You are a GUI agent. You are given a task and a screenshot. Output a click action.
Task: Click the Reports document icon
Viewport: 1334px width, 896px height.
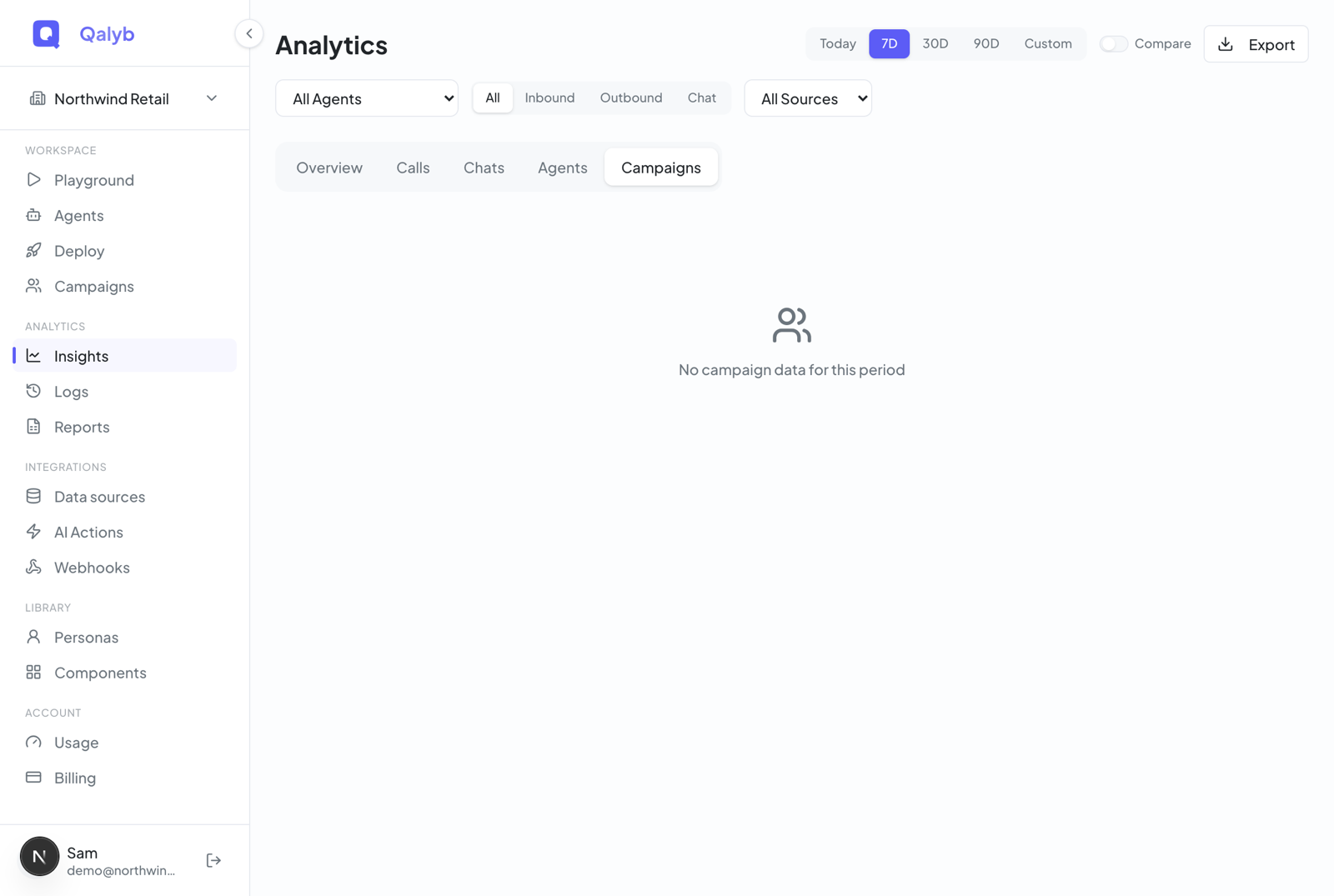click(x=33, y=426)
